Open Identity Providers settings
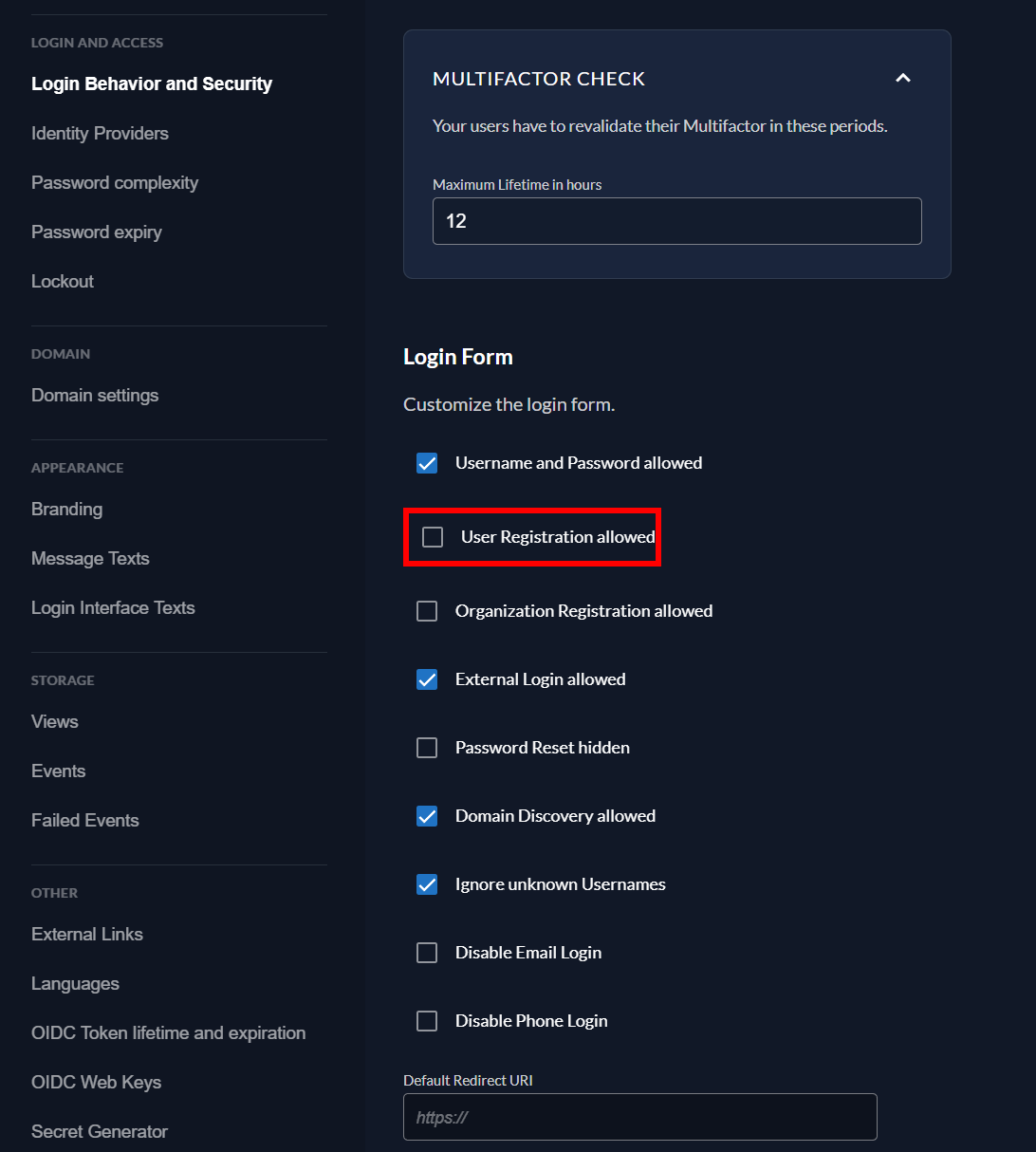The image size is (1036, 1152). coord(100,134)
